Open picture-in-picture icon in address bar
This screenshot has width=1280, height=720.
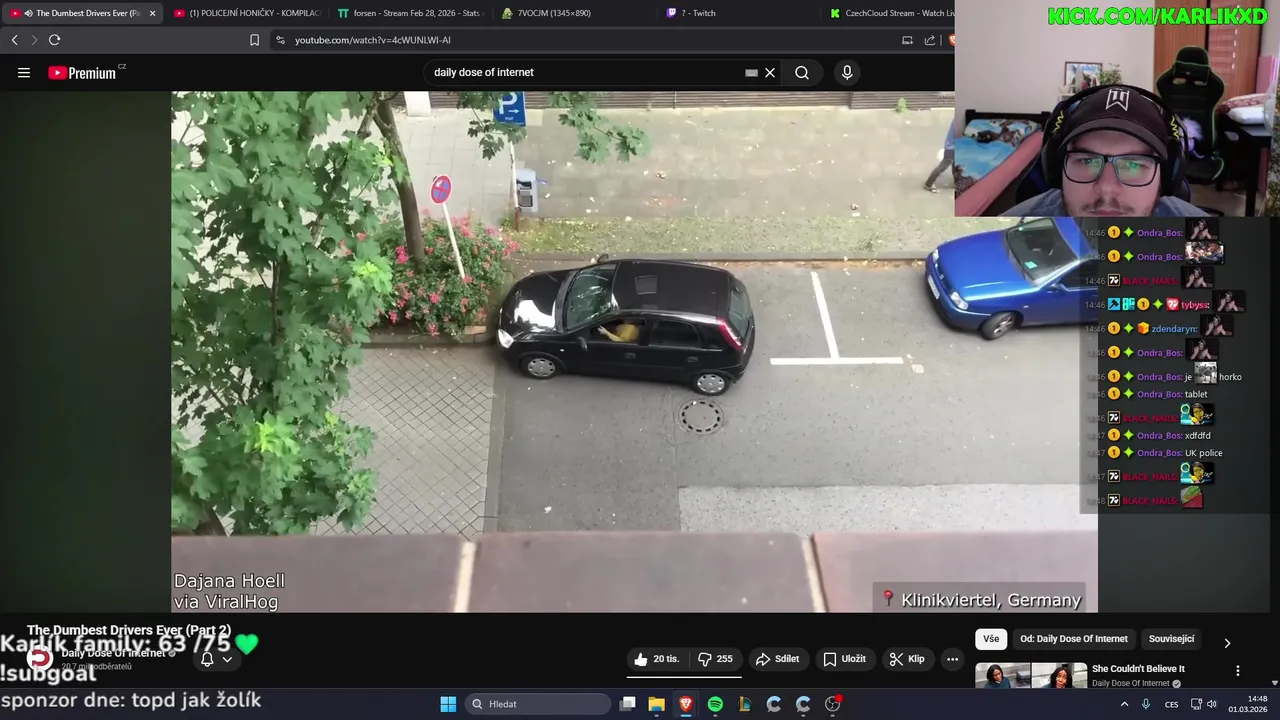(907, 40)
